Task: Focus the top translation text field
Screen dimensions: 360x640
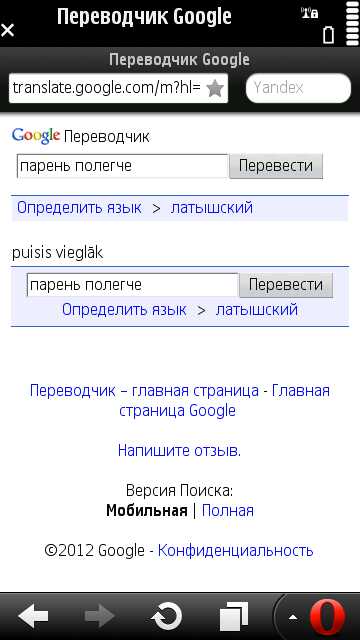Action: coord(122,166)
